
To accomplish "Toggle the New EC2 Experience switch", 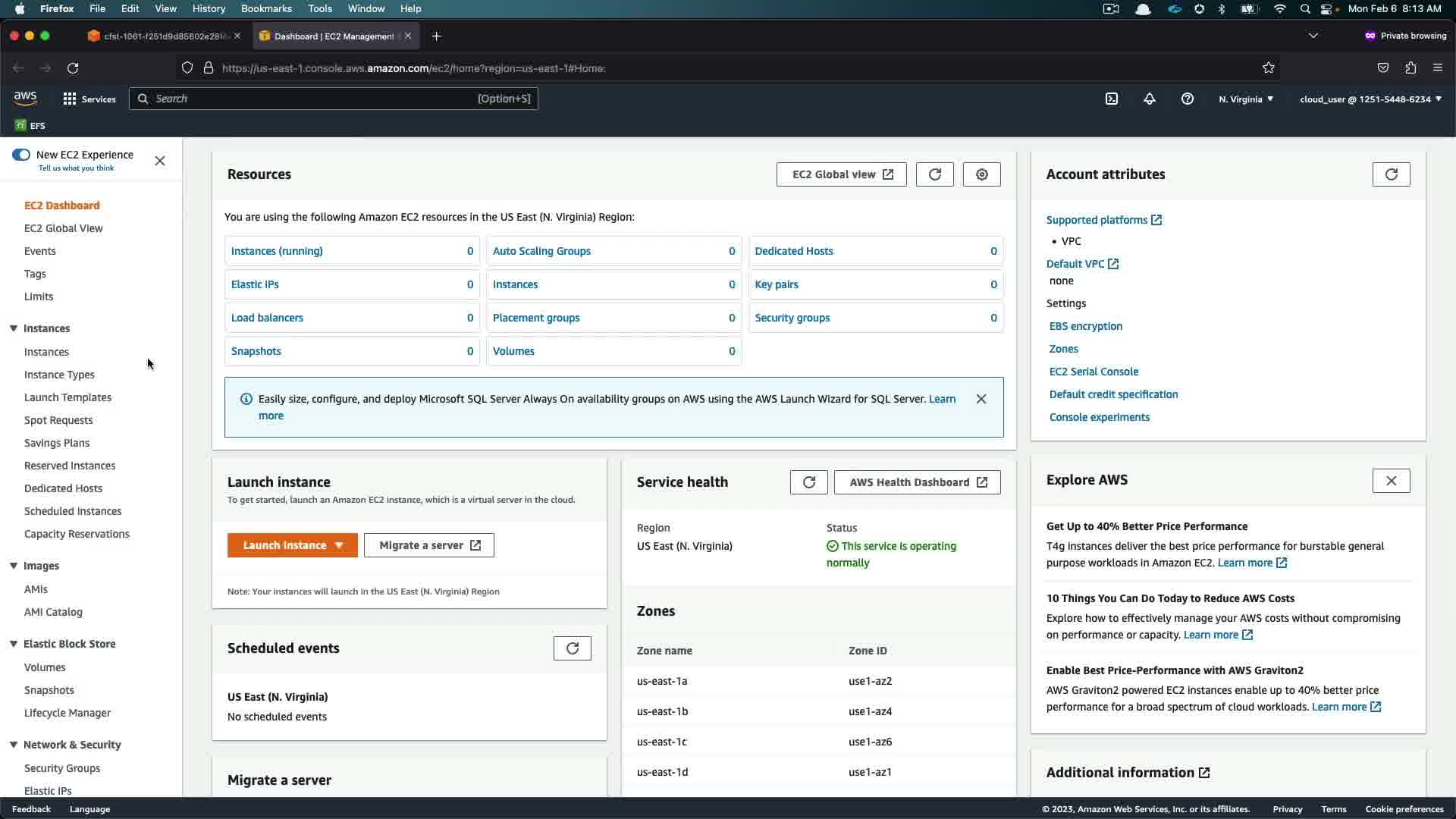I will pos(21,155).
